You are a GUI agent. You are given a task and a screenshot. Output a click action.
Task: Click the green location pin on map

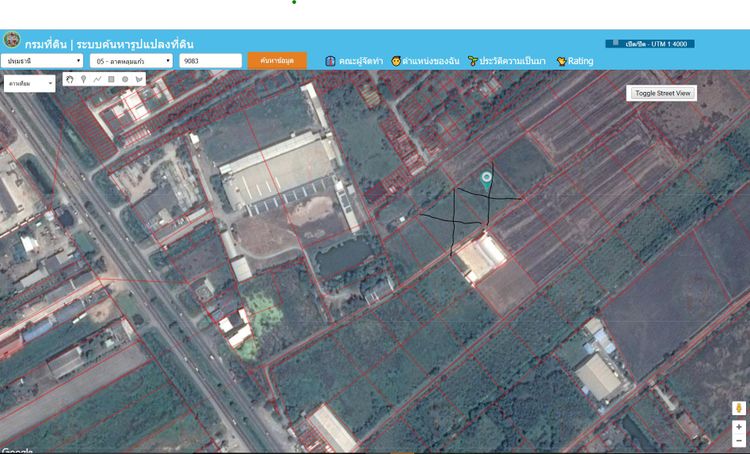pos(486,180)
